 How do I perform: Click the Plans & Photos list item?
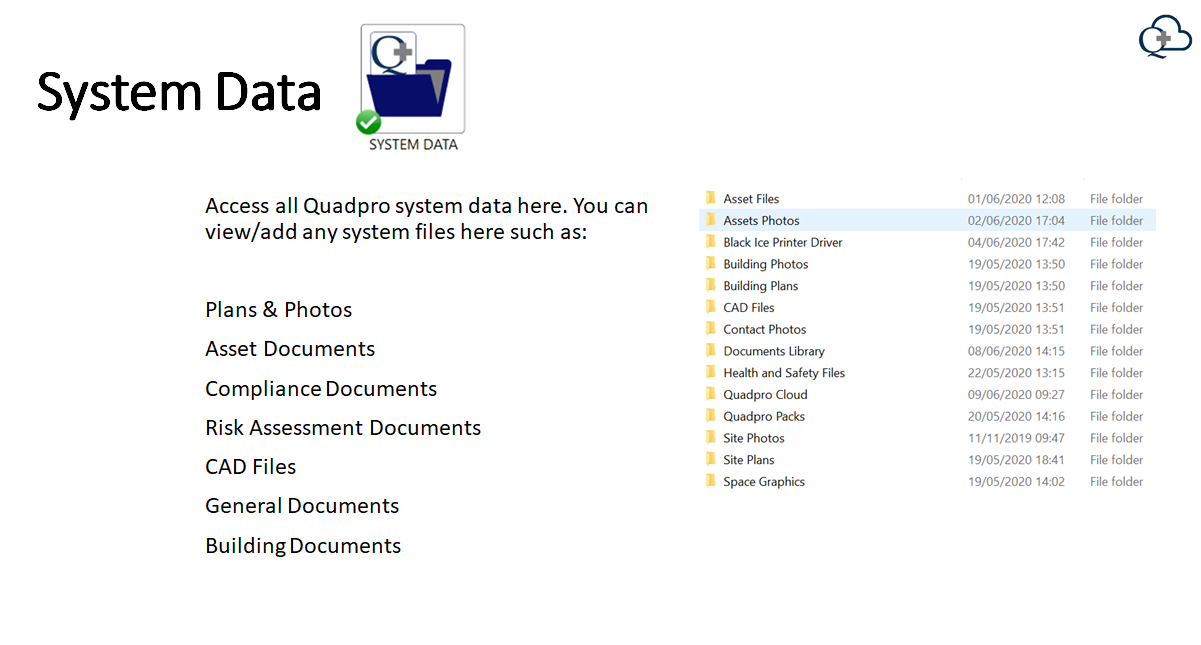279,310
